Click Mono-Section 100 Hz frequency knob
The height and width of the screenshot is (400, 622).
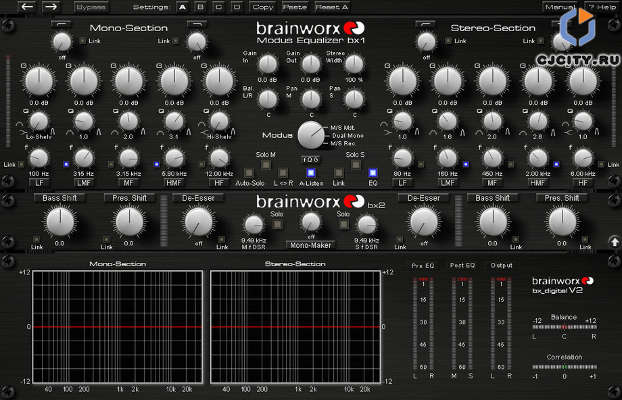coord(39,158)
